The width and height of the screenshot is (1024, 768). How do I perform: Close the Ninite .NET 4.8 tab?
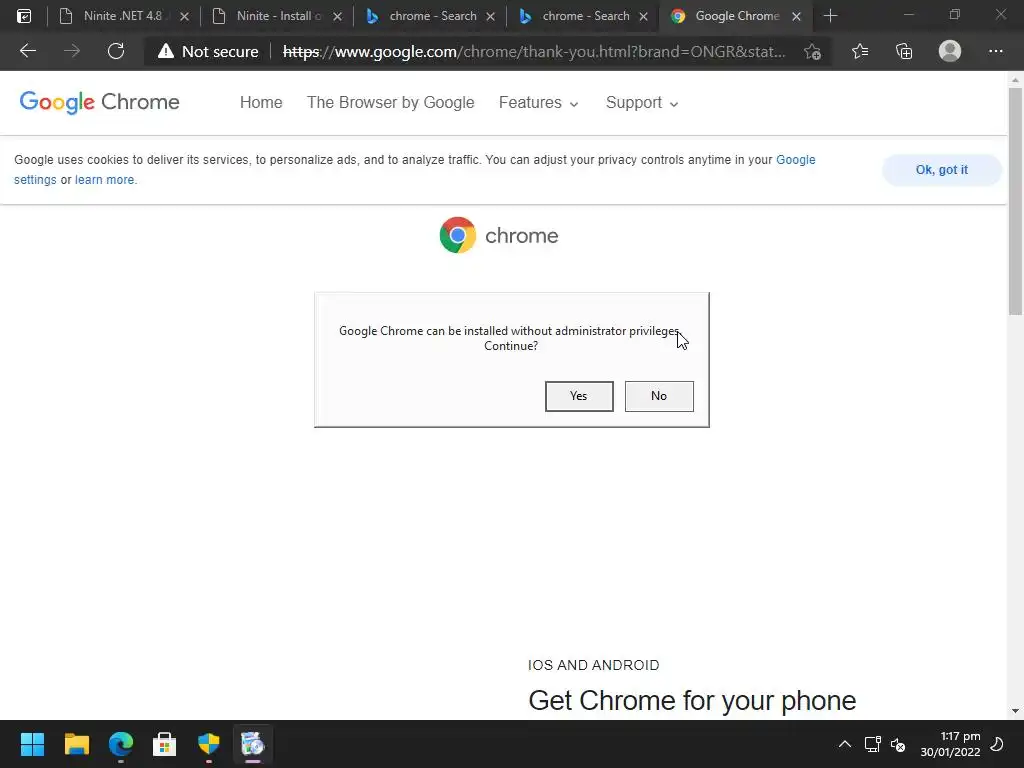point(184,16)
